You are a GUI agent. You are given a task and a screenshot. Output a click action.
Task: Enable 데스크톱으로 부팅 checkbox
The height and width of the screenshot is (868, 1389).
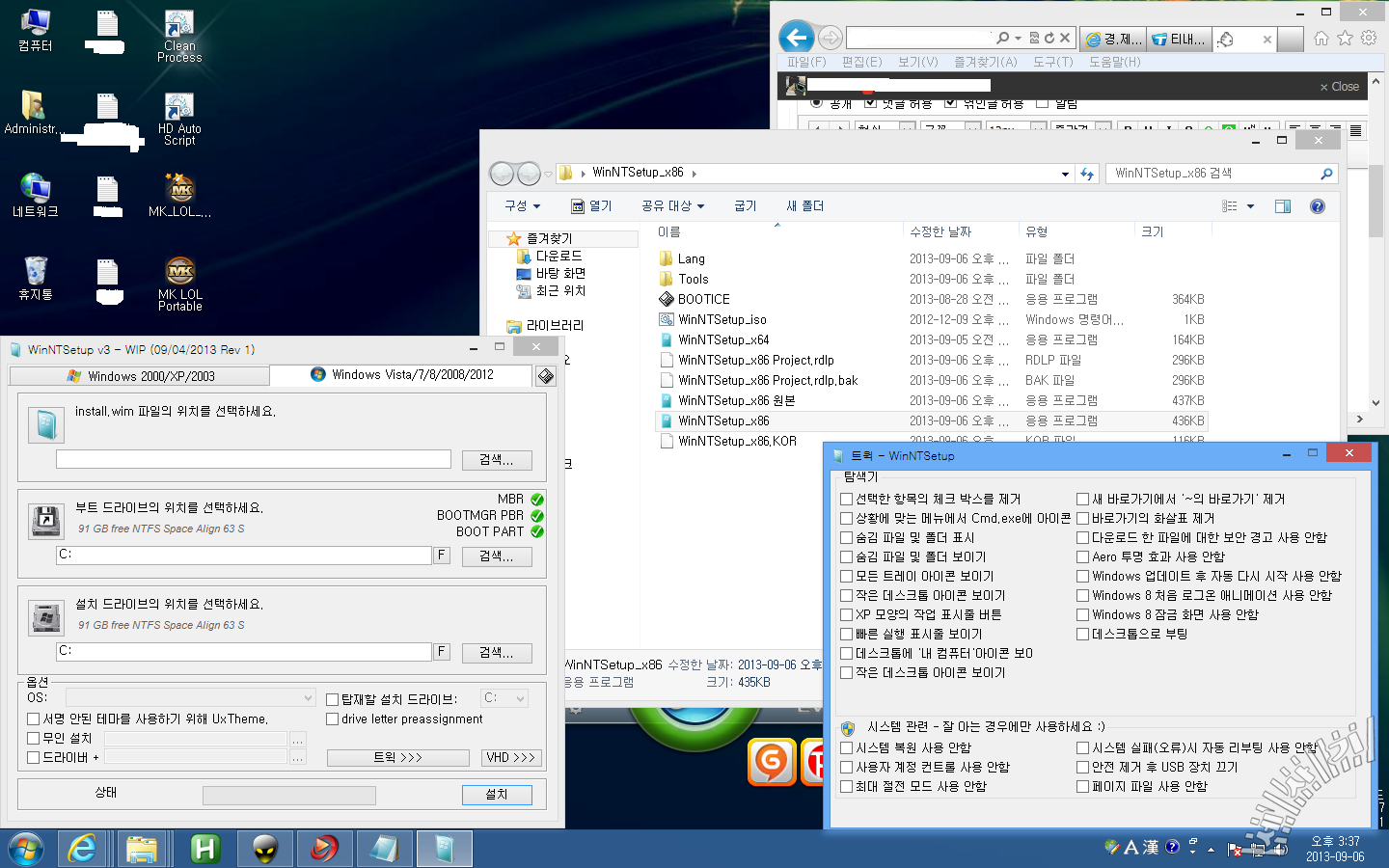coord(1082,634)
